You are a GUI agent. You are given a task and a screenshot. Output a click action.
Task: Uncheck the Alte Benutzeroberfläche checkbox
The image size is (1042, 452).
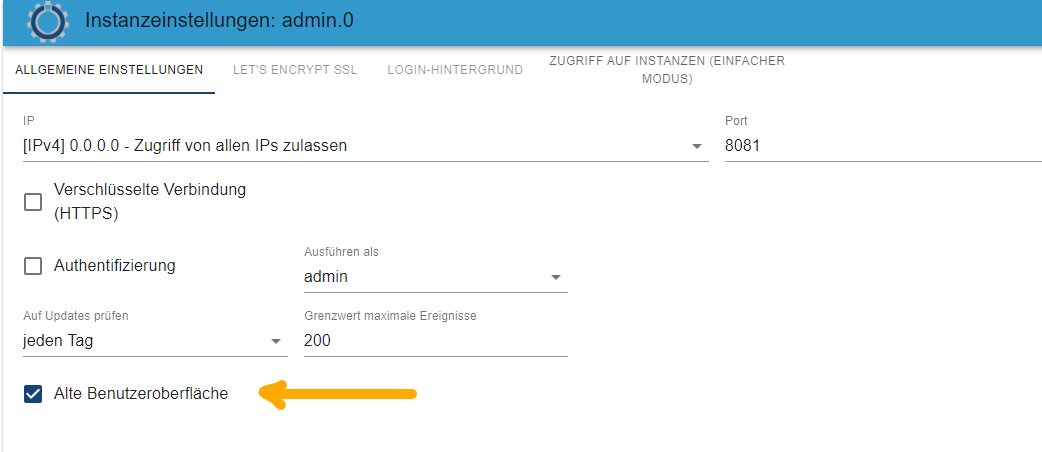coord(33,394)
